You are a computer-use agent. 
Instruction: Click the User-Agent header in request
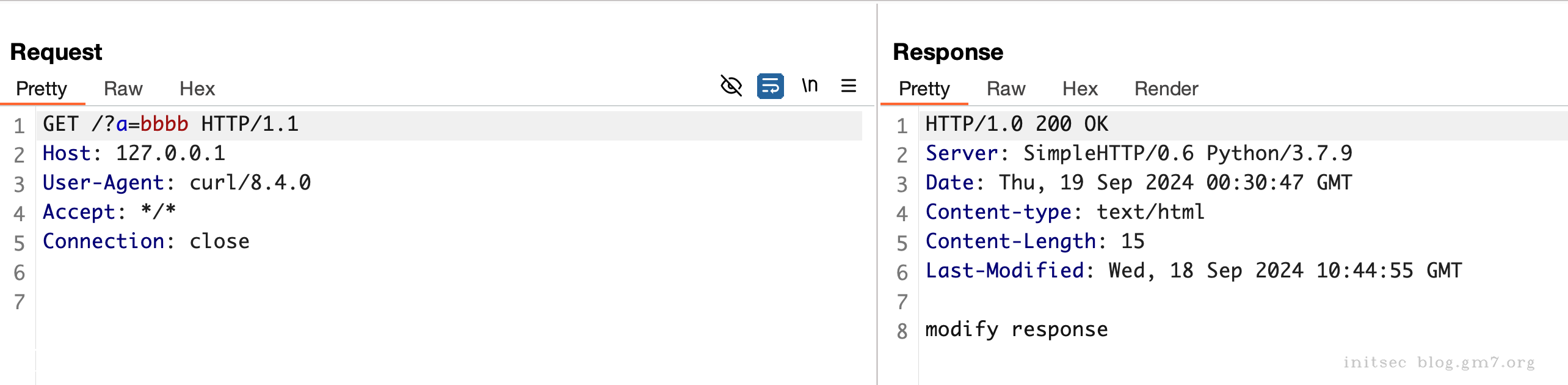pyautogui.click(x=103, y=183)
